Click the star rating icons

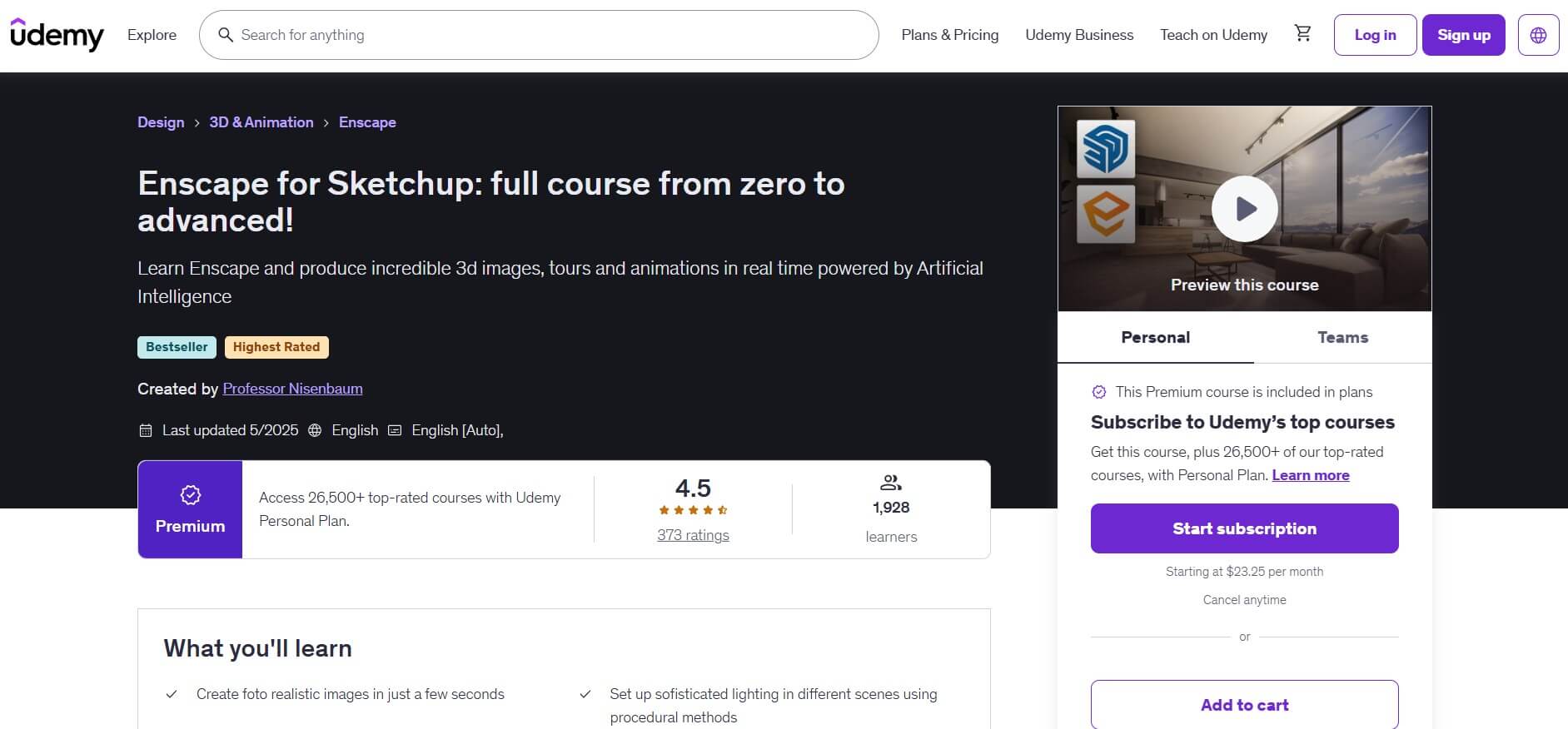click(693, 510)
